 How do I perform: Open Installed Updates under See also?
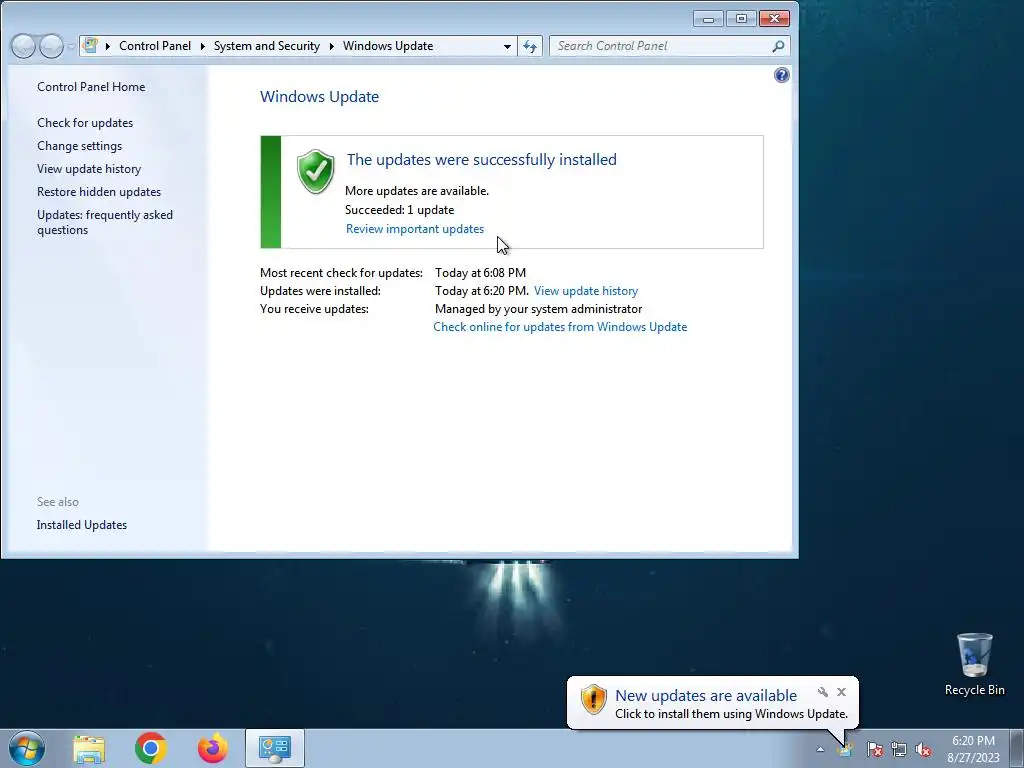tap(82, 525)
